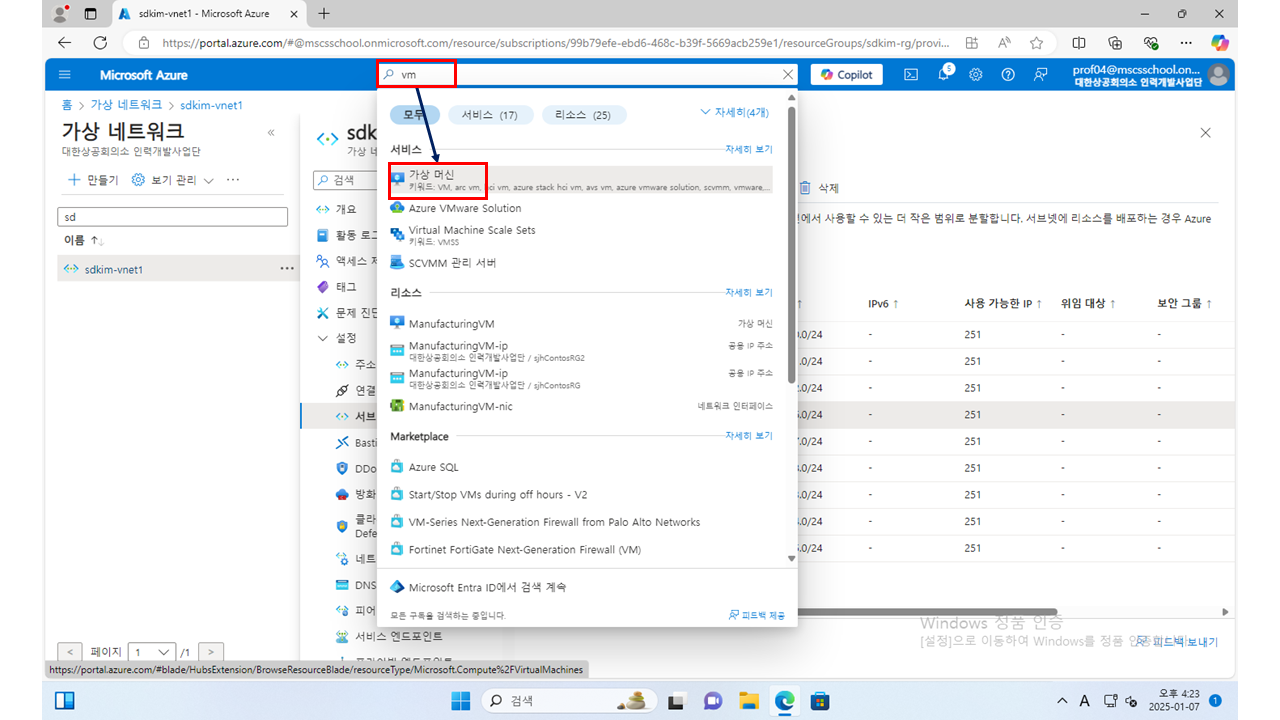Click the Copilot button in Azure header

click(847, 75)
